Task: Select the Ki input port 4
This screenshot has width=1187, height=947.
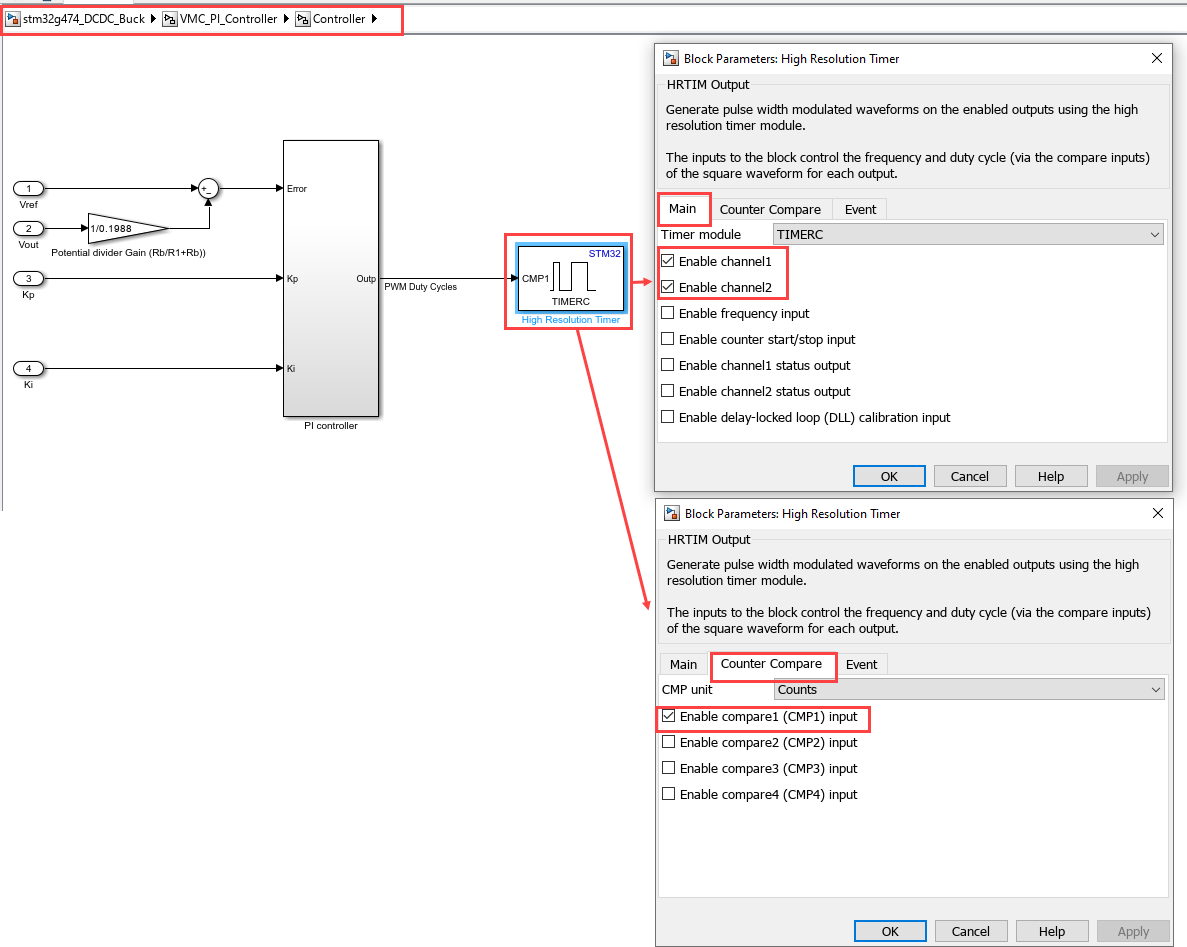Action: [x=29, y=368]
